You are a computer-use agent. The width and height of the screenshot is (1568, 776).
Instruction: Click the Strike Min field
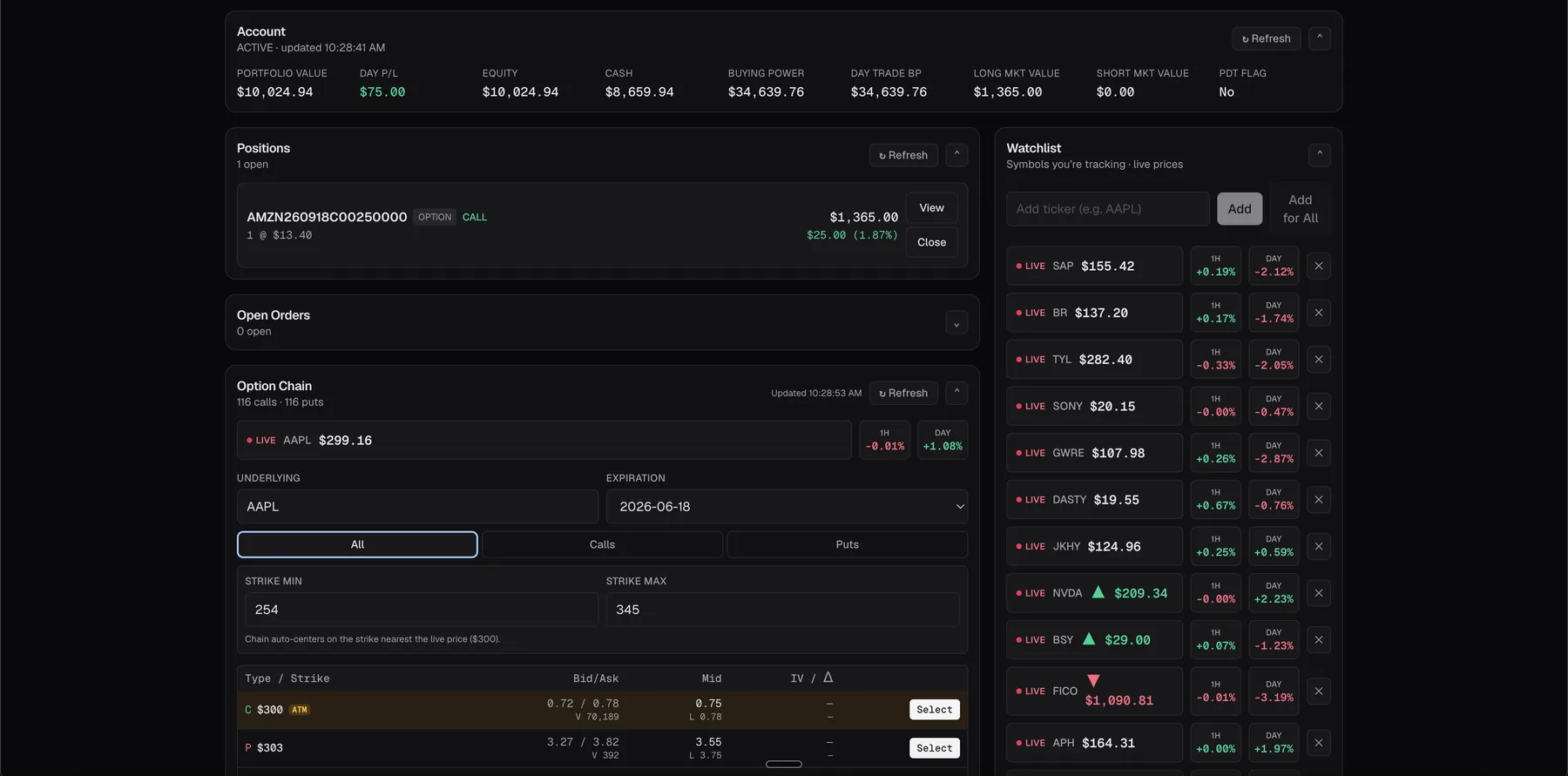pyautogui.click(x=422, y=610)
